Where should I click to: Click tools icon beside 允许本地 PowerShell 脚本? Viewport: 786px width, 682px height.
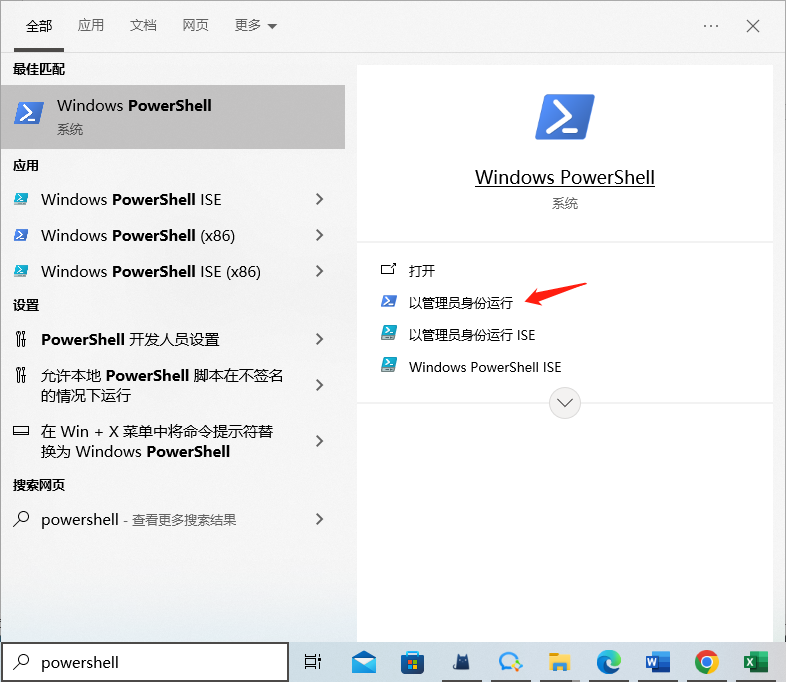coord(21,375)
